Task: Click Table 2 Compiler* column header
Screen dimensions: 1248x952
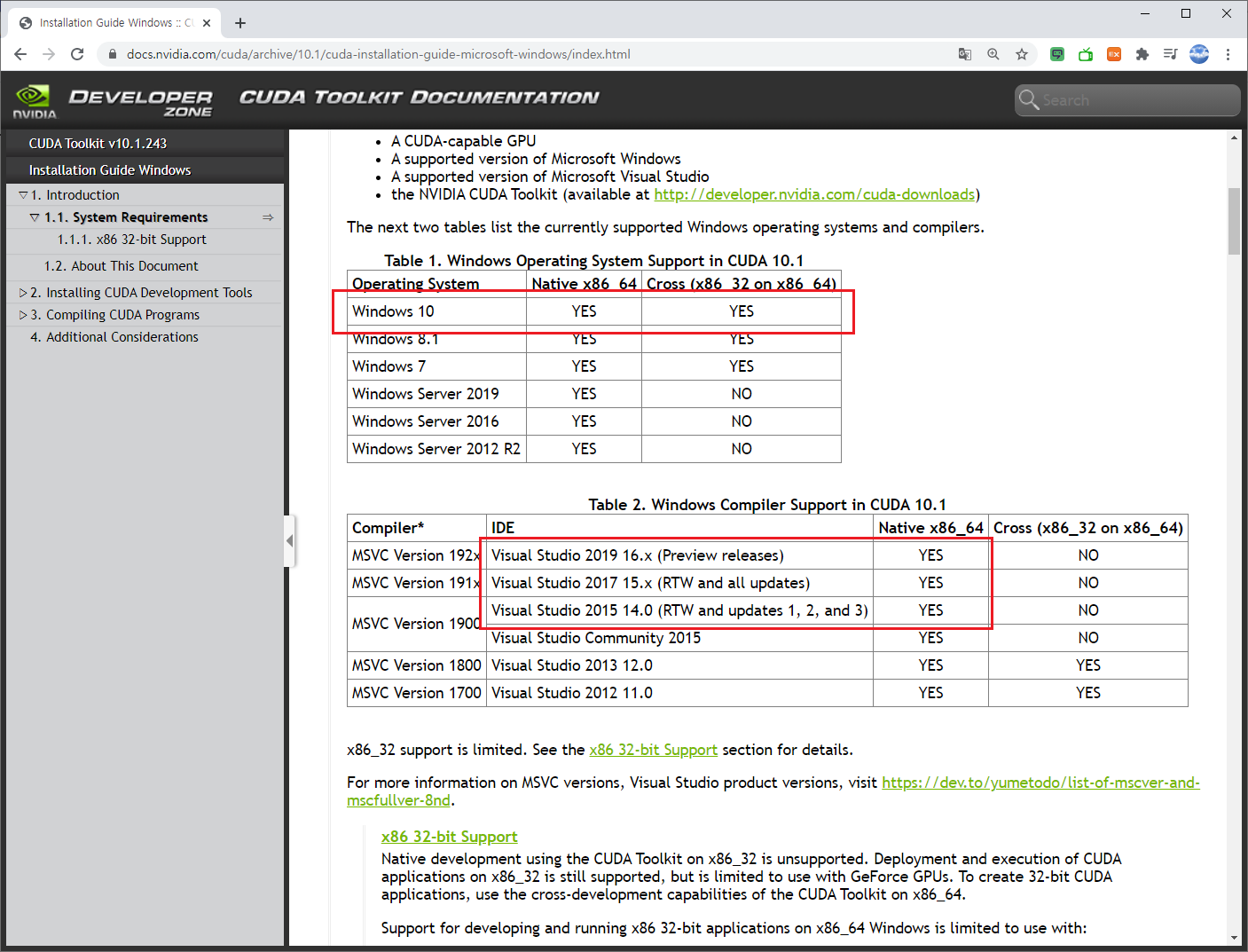Action: coord(417,528)
